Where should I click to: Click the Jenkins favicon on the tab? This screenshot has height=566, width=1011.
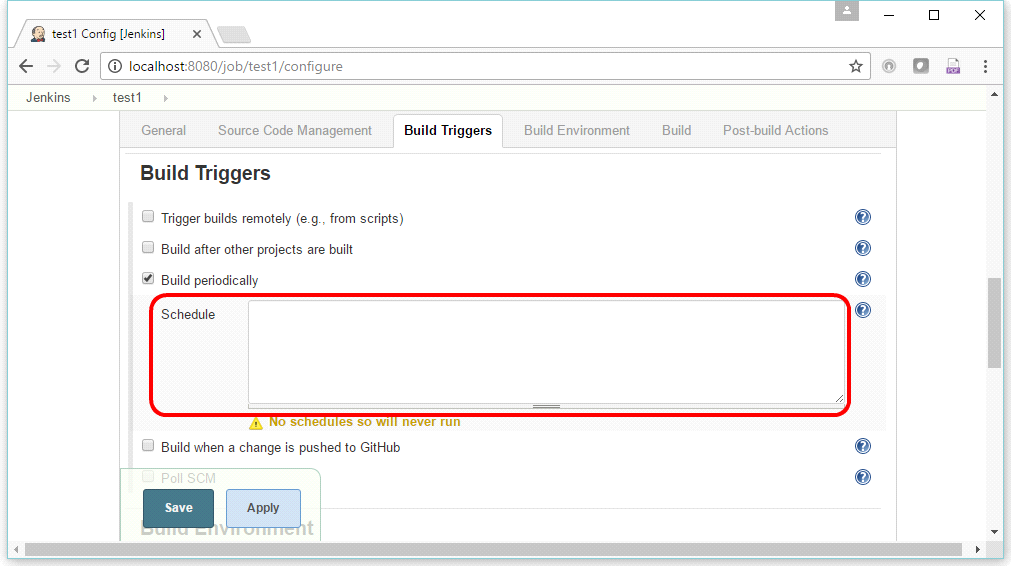coord(38,34)
